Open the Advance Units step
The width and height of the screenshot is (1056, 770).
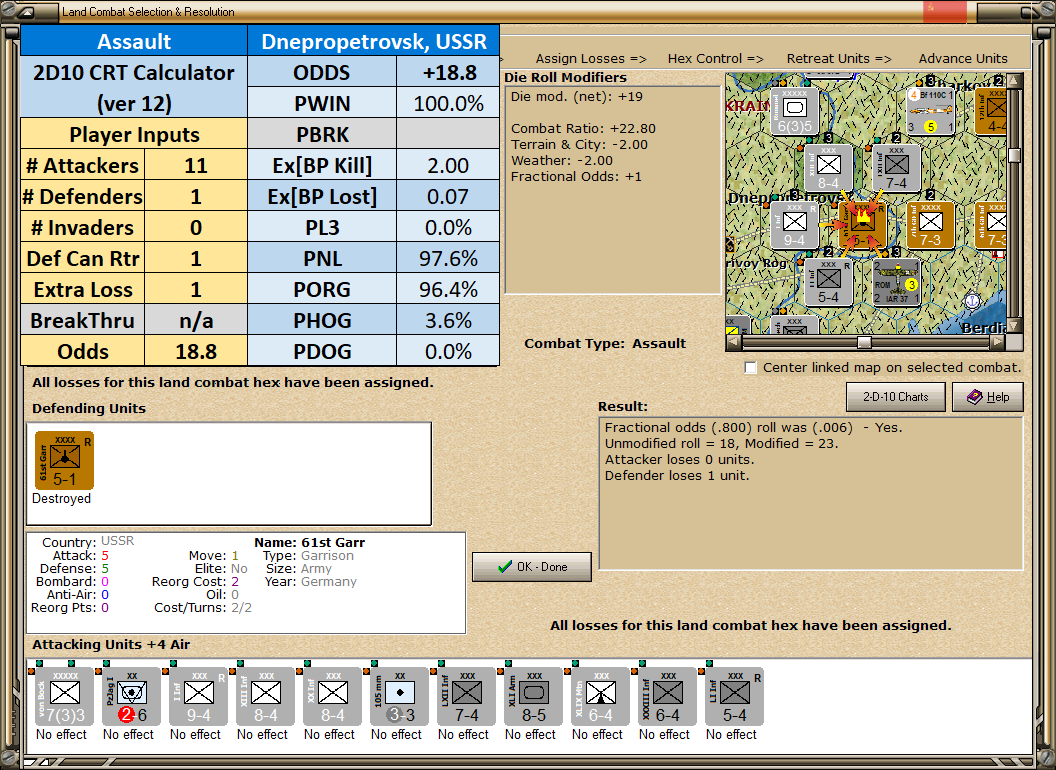coord(963,59)
